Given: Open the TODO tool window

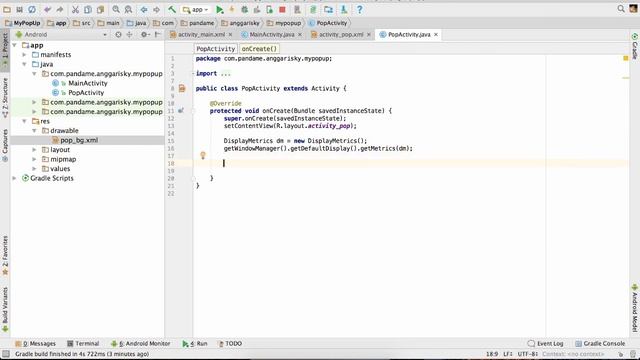Looking at the screenshot, I should click(x=230, y=344).
